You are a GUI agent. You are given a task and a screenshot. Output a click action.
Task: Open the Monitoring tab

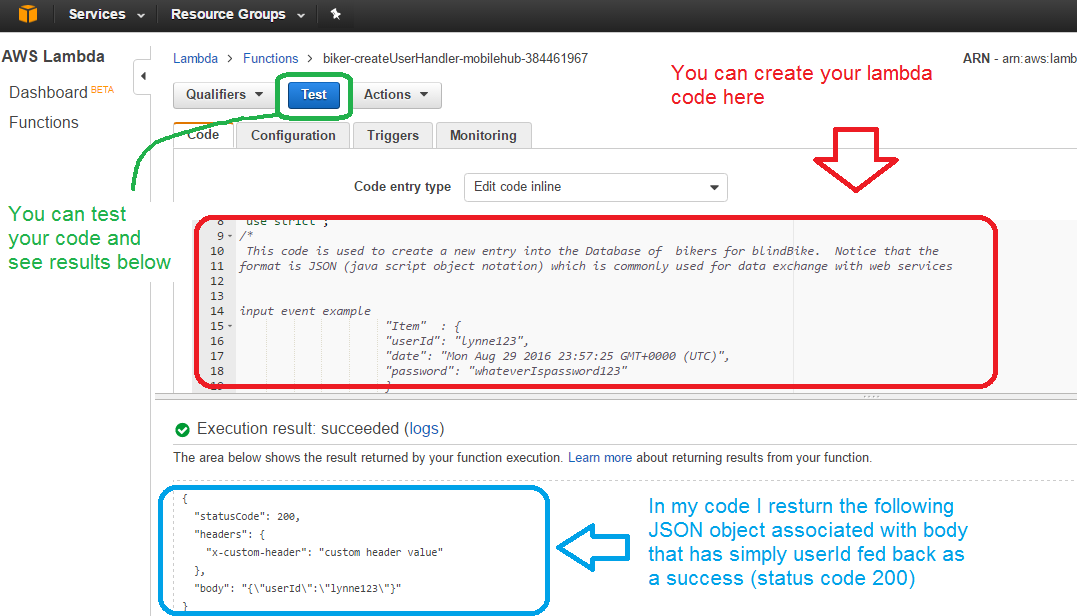tap(483, 136)
